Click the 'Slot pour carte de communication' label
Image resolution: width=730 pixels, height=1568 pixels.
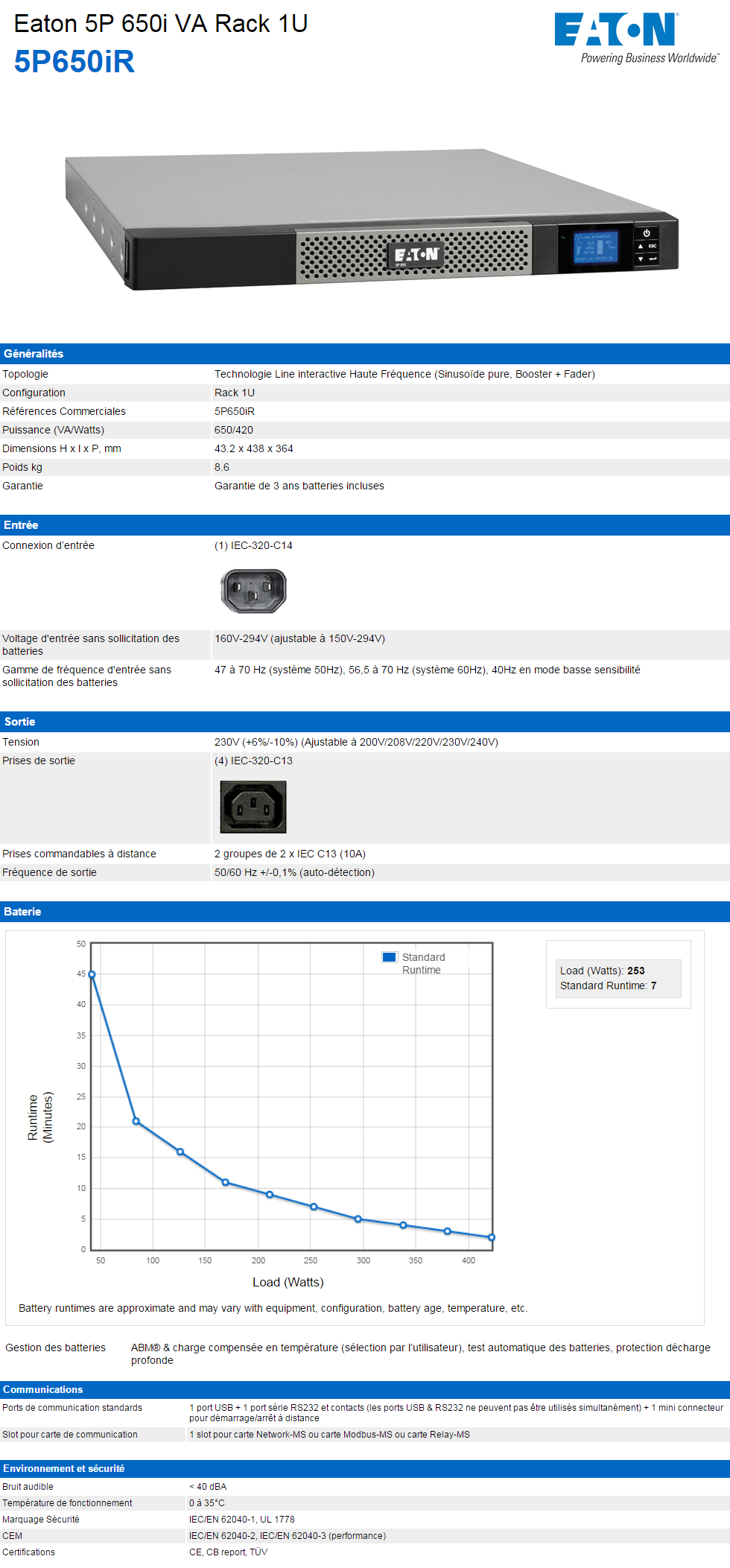tap(70, 1434)
